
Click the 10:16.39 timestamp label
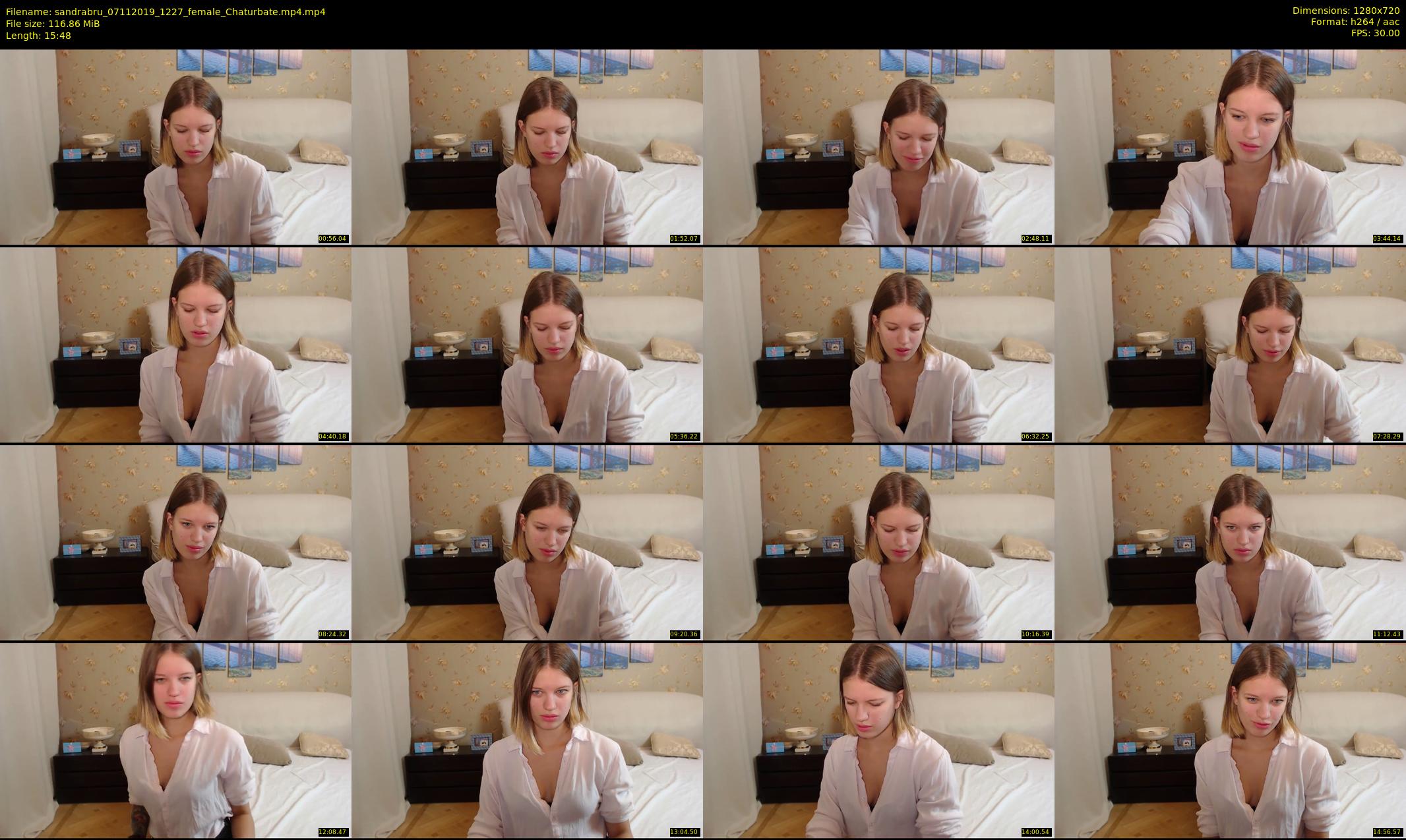pyautogui.click(x=1035, y=634)
